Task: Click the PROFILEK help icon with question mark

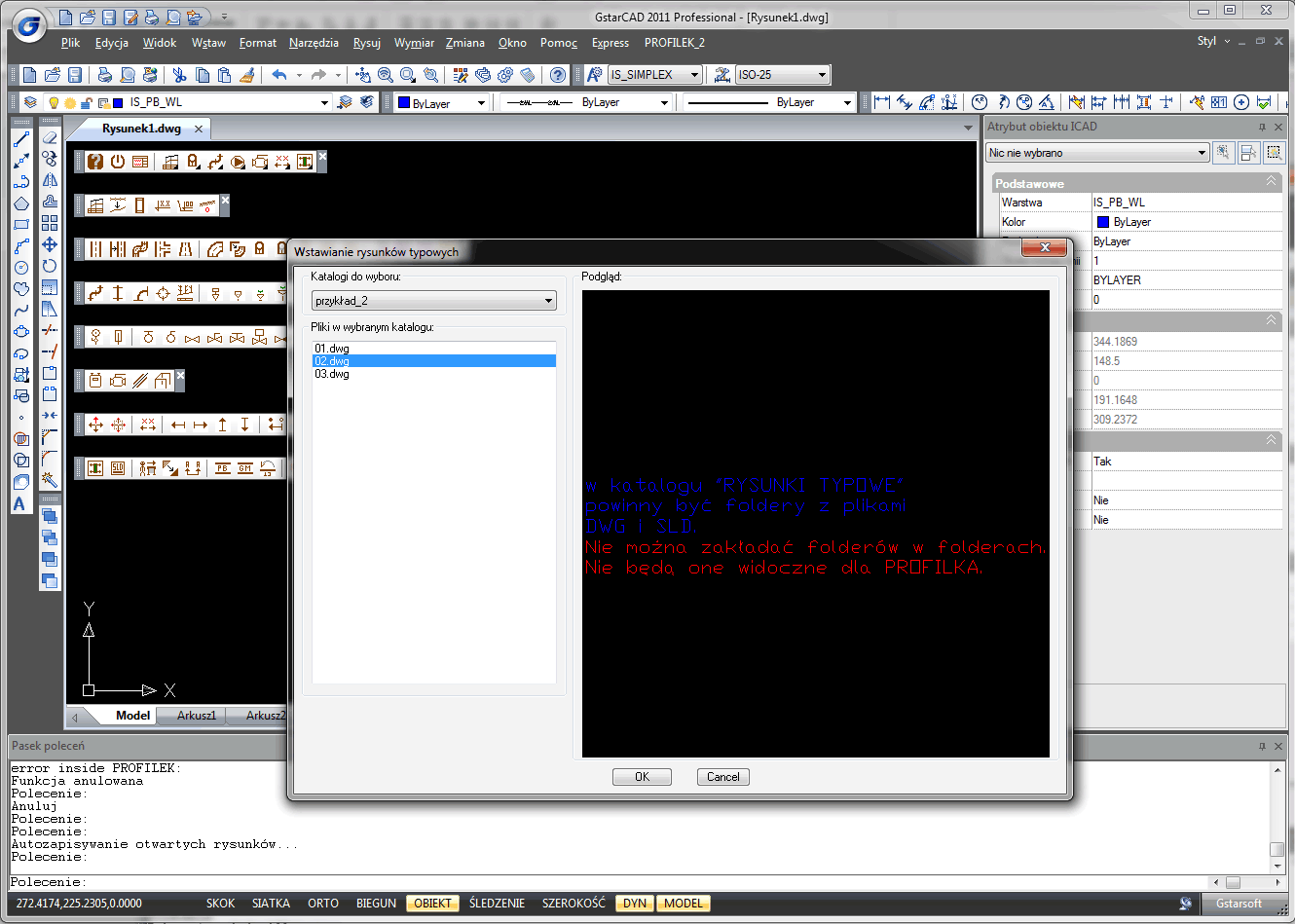Action: point(95,162)
